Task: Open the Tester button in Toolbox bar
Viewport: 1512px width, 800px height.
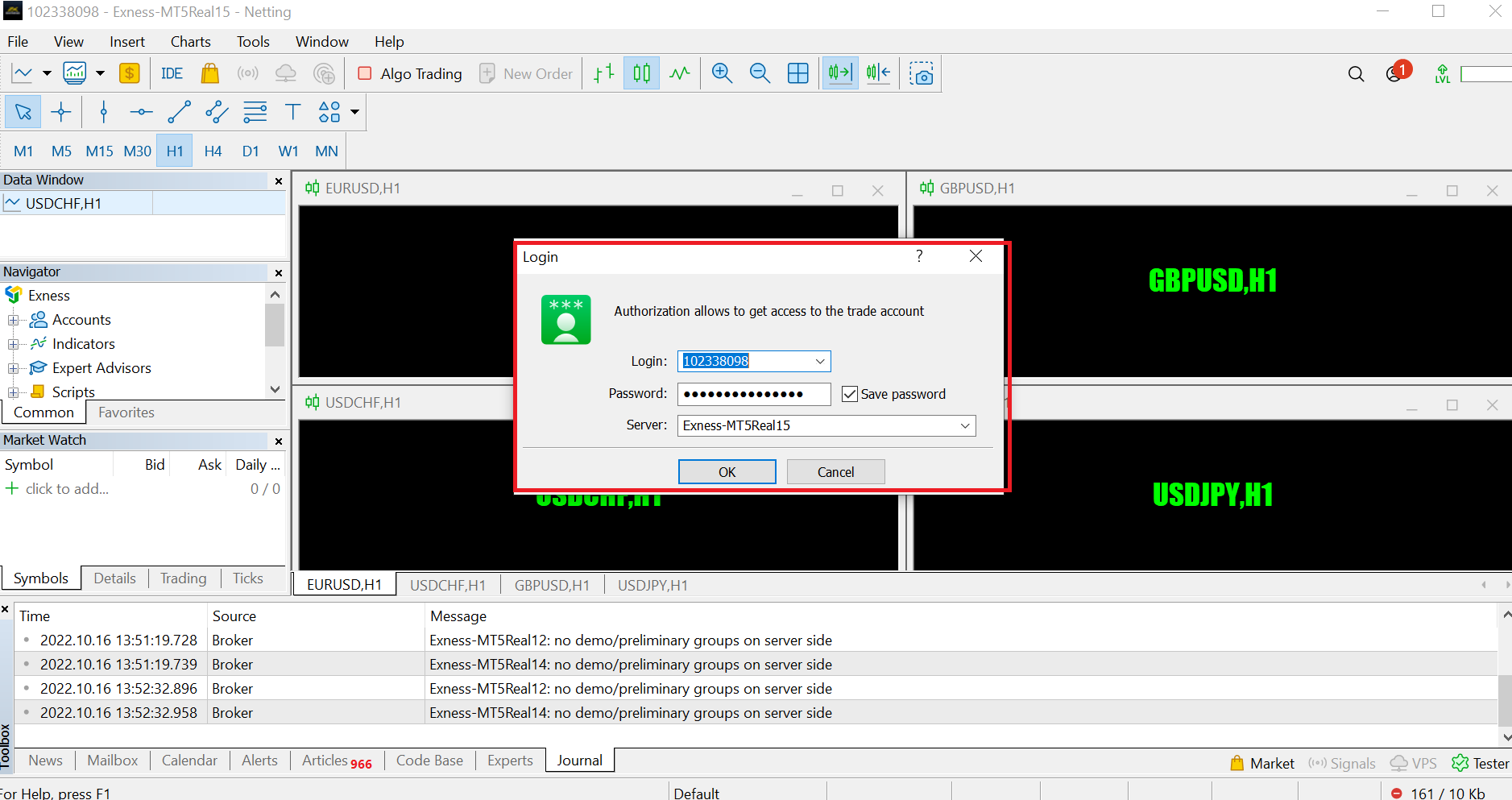Action: pos(1481,764)
